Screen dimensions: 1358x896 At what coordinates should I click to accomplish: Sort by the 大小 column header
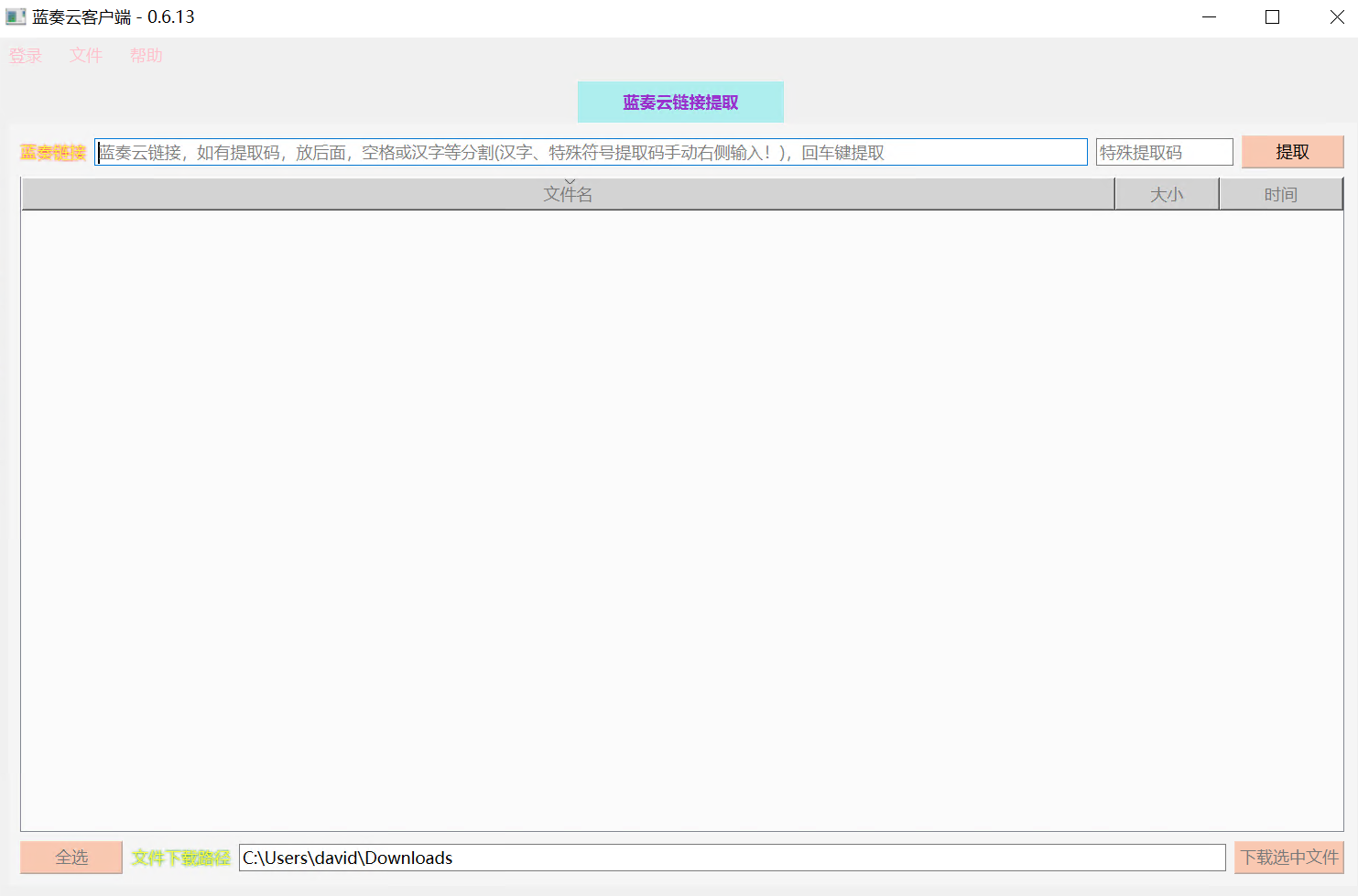pyautogui.click(x=1167, y=194)
